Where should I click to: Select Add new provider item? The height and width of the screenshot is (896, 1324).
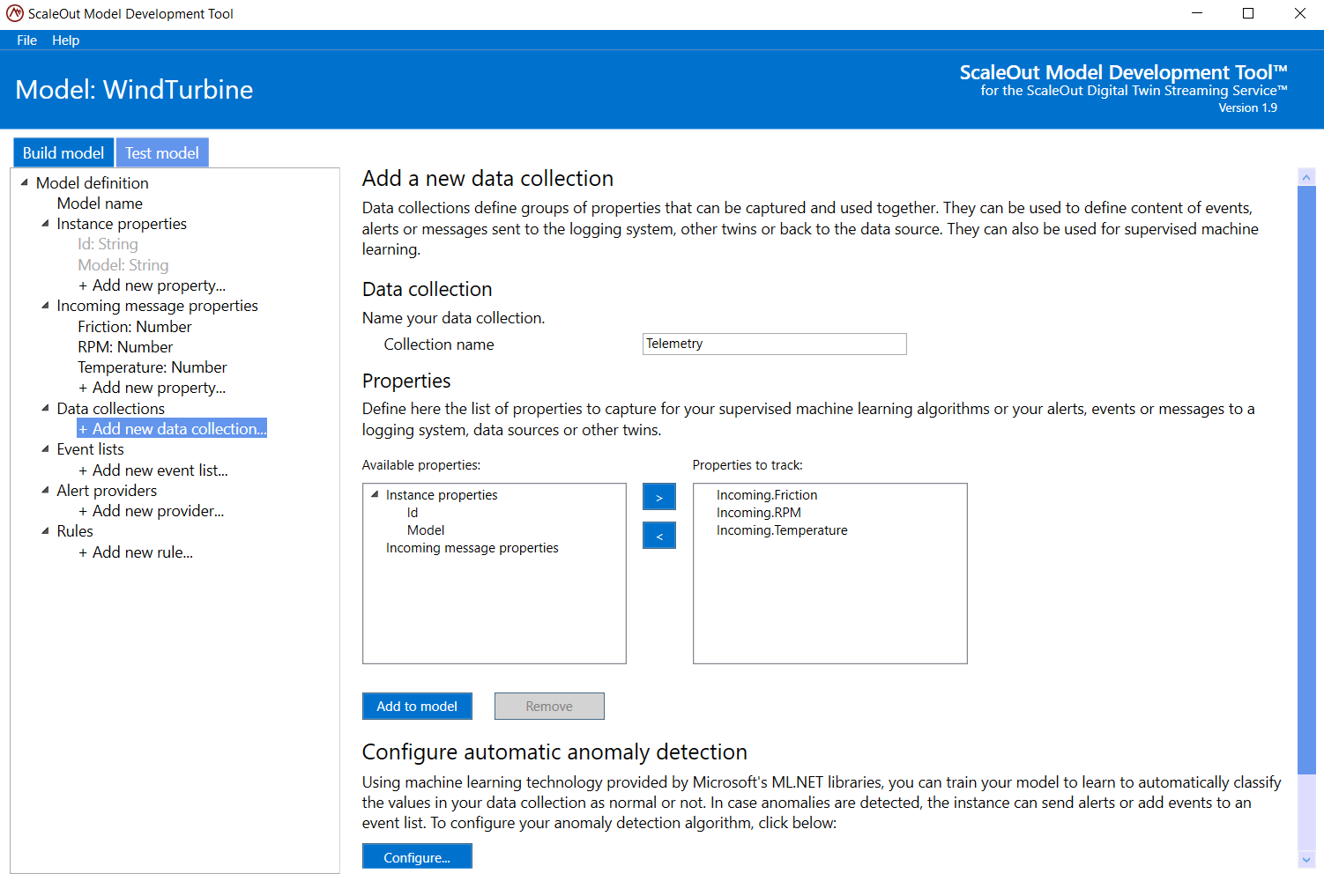pos(151,511)
